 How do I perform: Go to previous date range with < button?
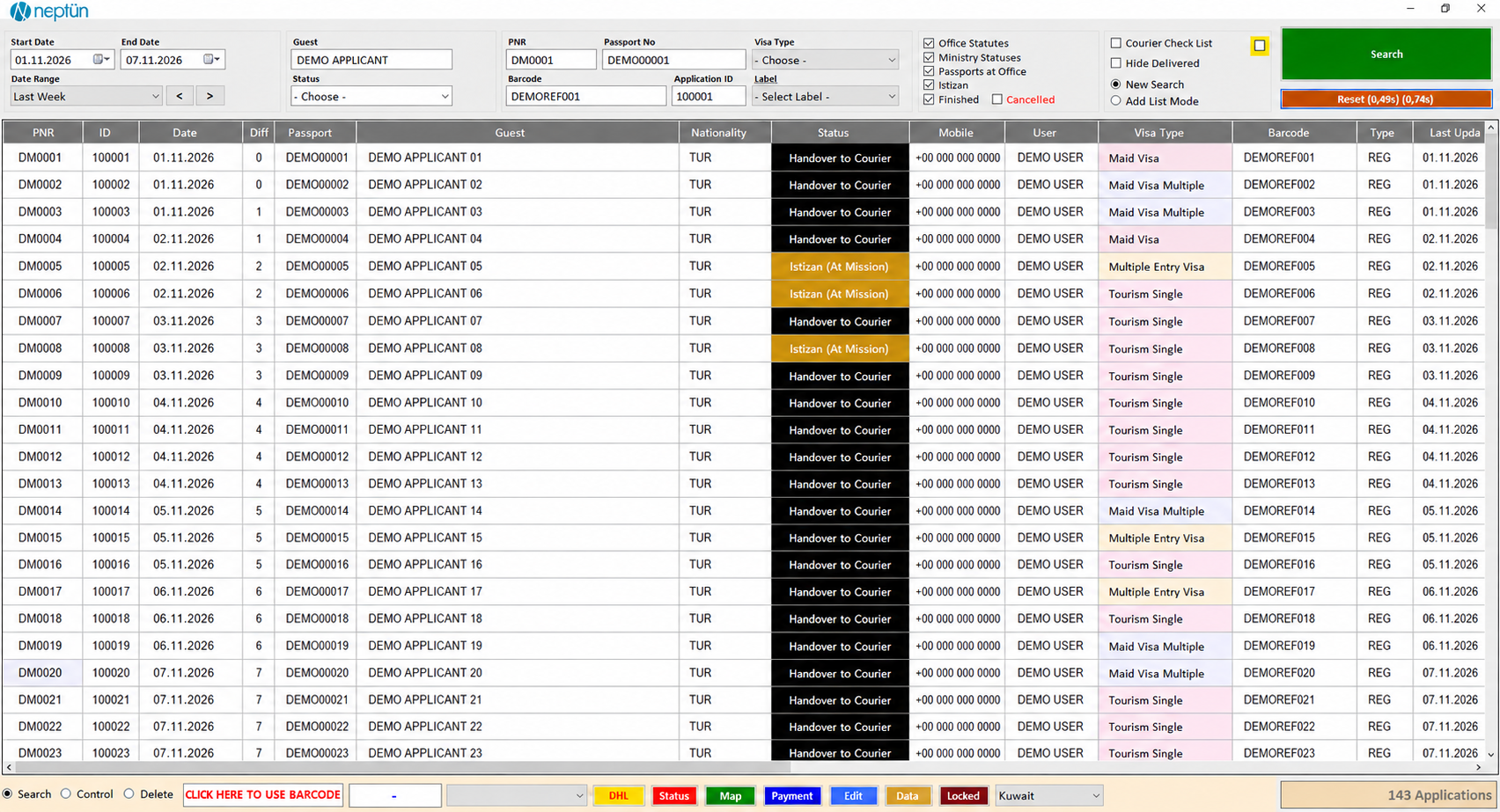pyautogui.click(x=180, y=96)
